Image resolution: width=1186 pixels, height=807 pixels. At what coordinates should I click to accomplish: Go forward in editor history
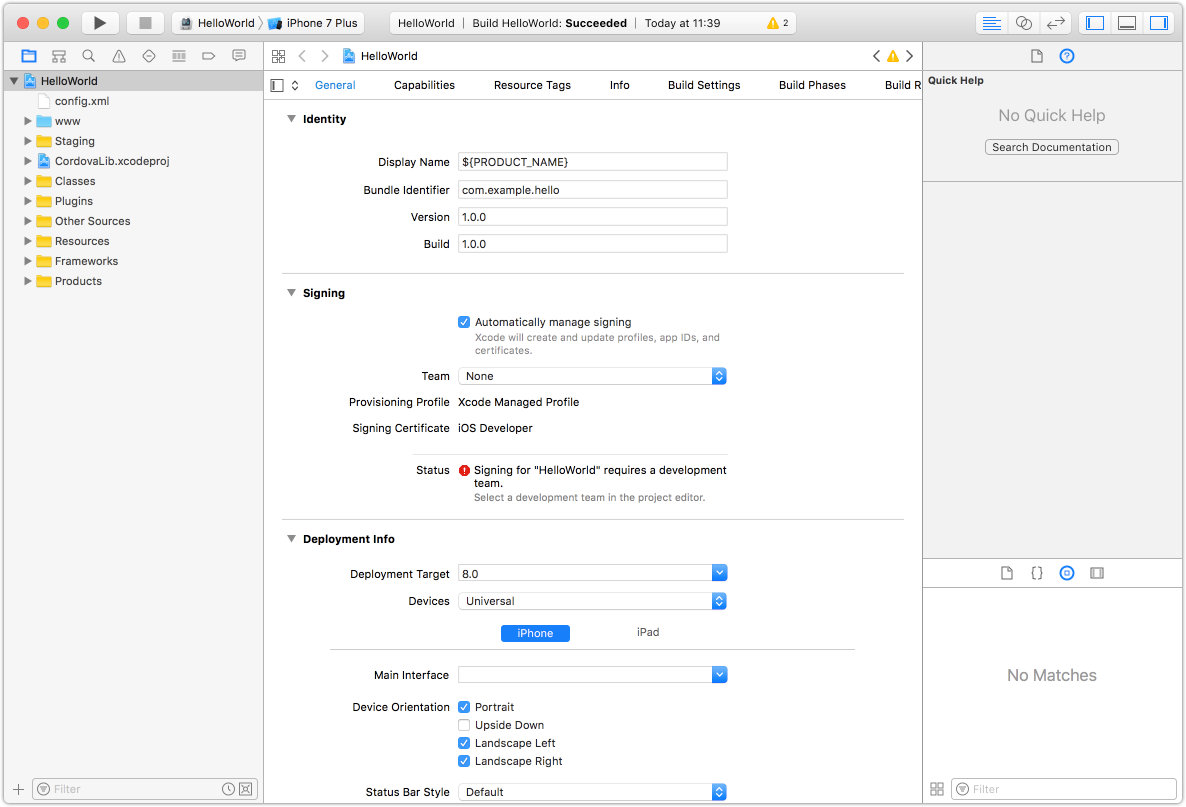pos(324,56)
